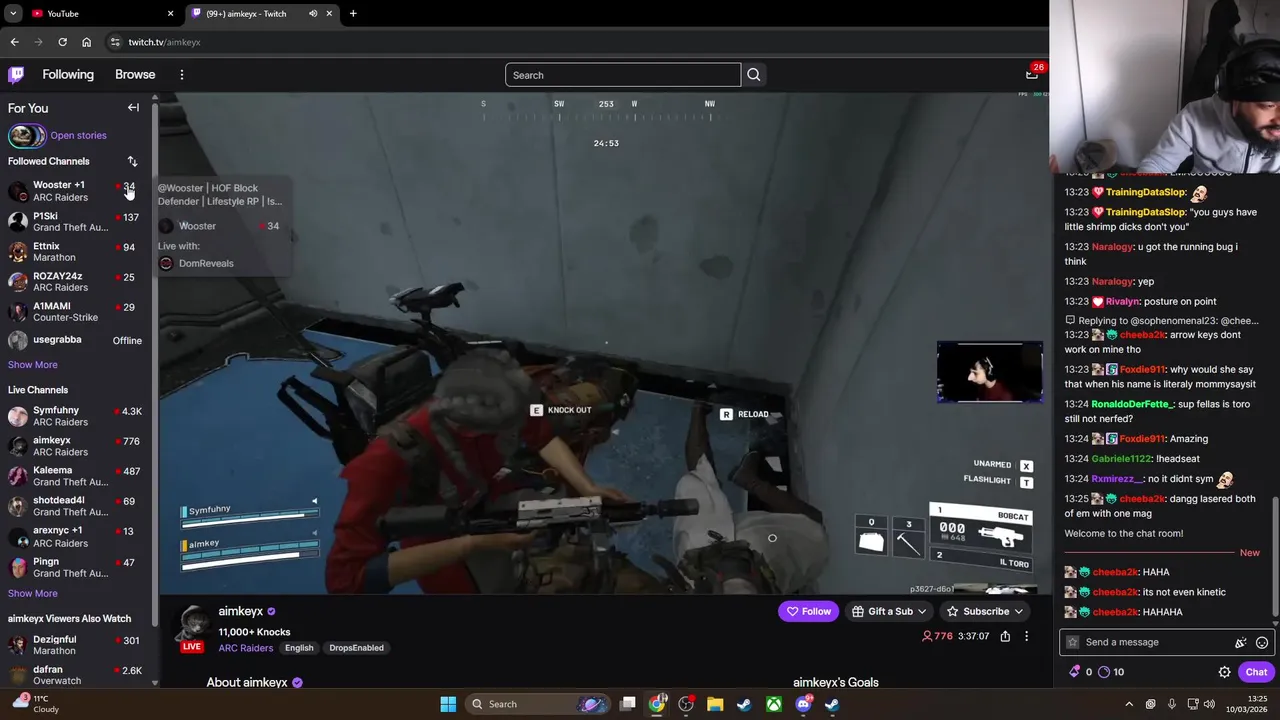Open the offline usegrabba channel
Viewport: 1280px width, 720px height.
pos(76,341)
